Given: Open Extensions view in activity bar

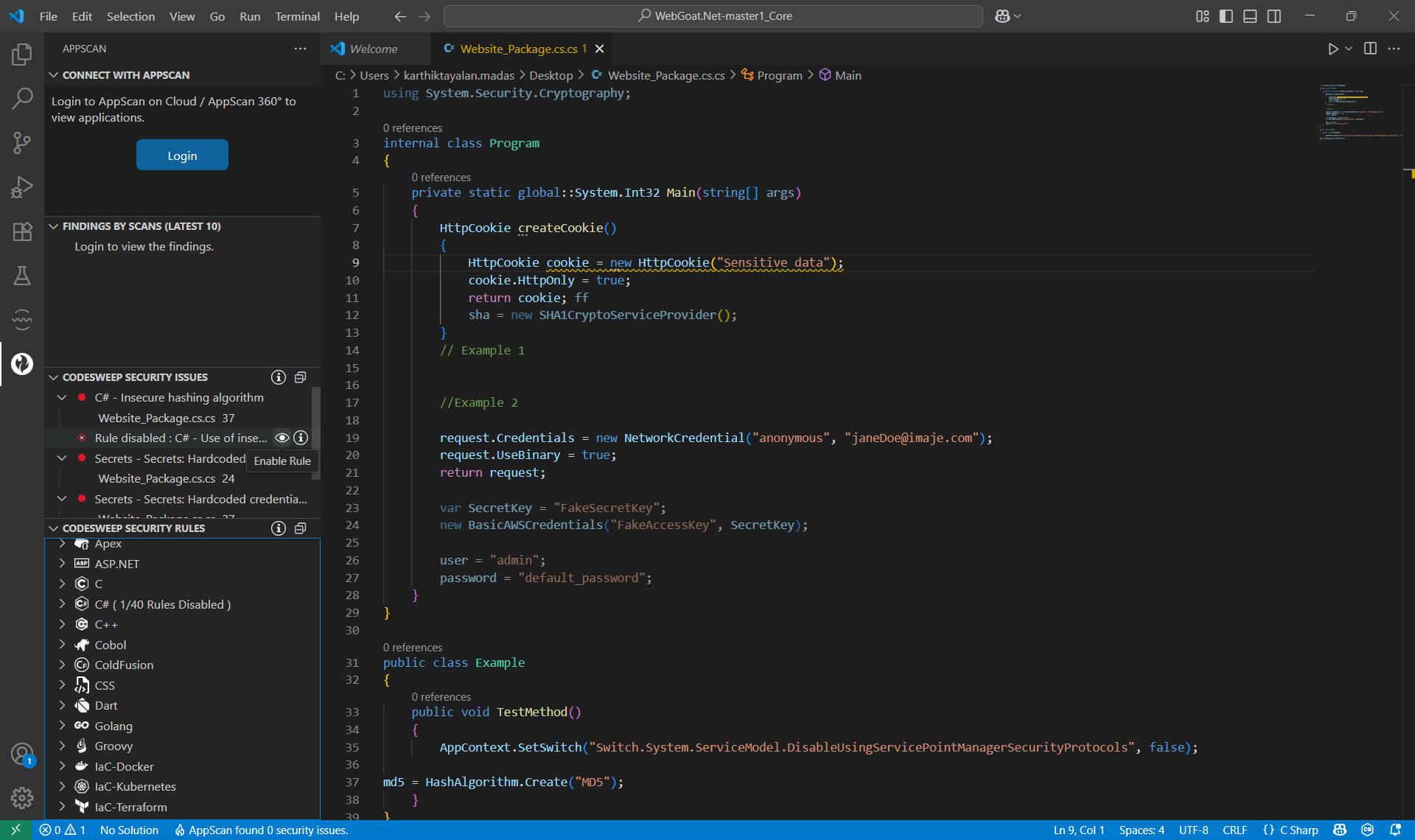Looking at the screenshot, I should tap(22, 231).
